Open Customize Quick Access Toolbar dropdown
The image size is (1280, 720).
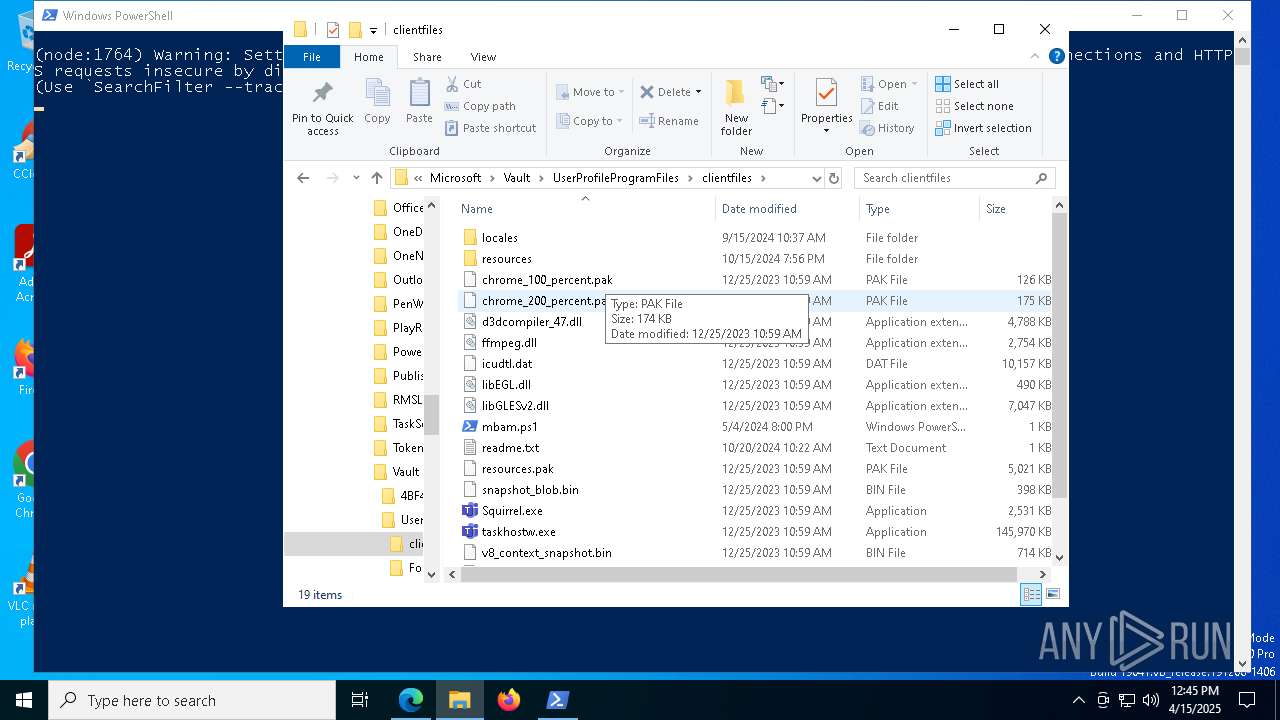373,30
